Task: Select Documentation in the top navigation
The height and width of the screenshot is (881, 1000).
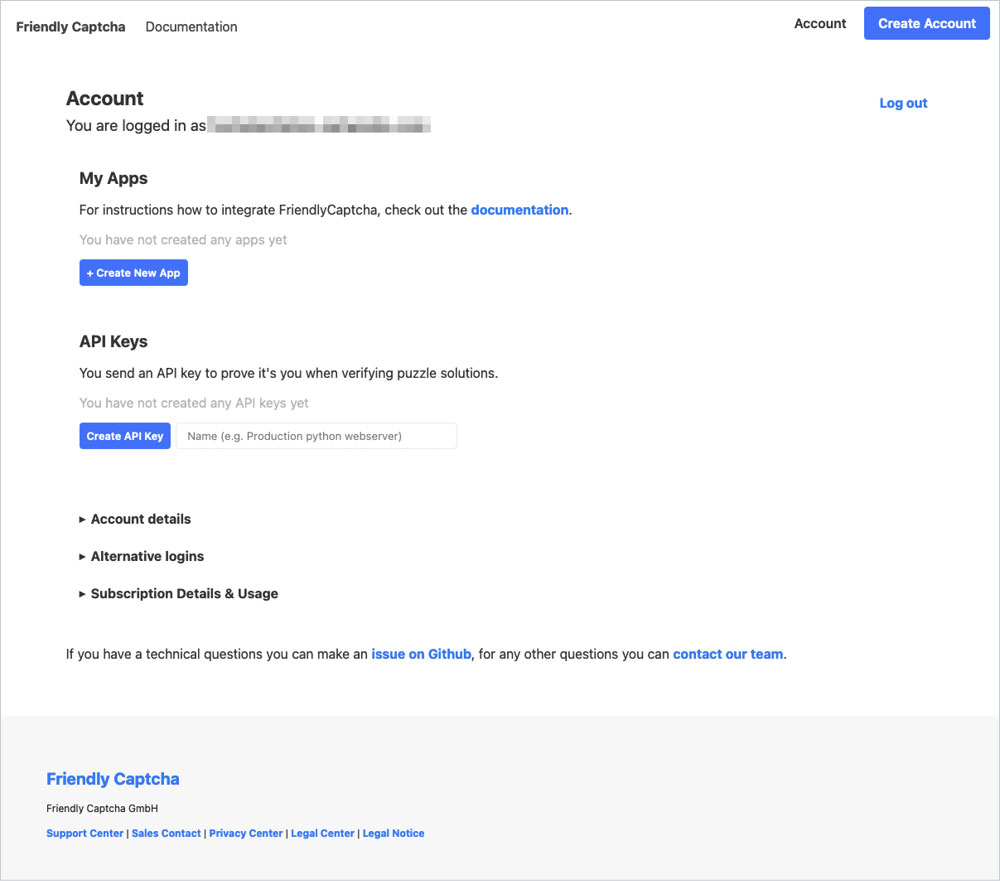Action: (x=191, y=27)
